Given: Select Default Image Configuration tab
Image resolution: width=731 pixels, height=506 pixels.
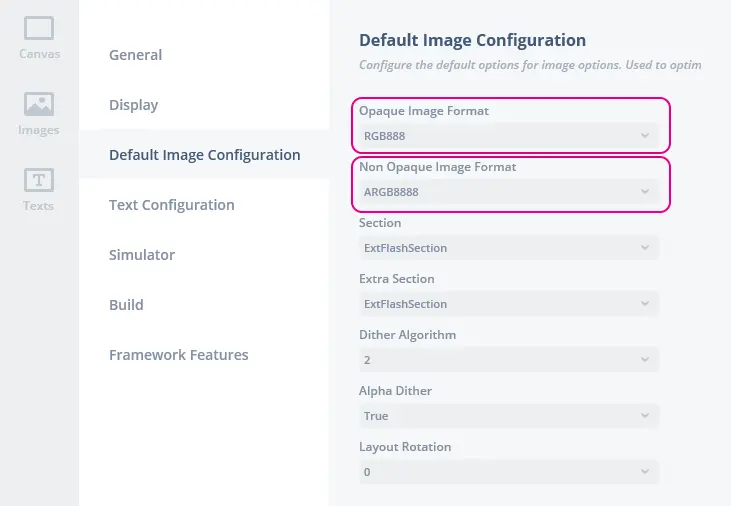Looking at the screenshot, I should pyautogui.click(x=204, y=155).
